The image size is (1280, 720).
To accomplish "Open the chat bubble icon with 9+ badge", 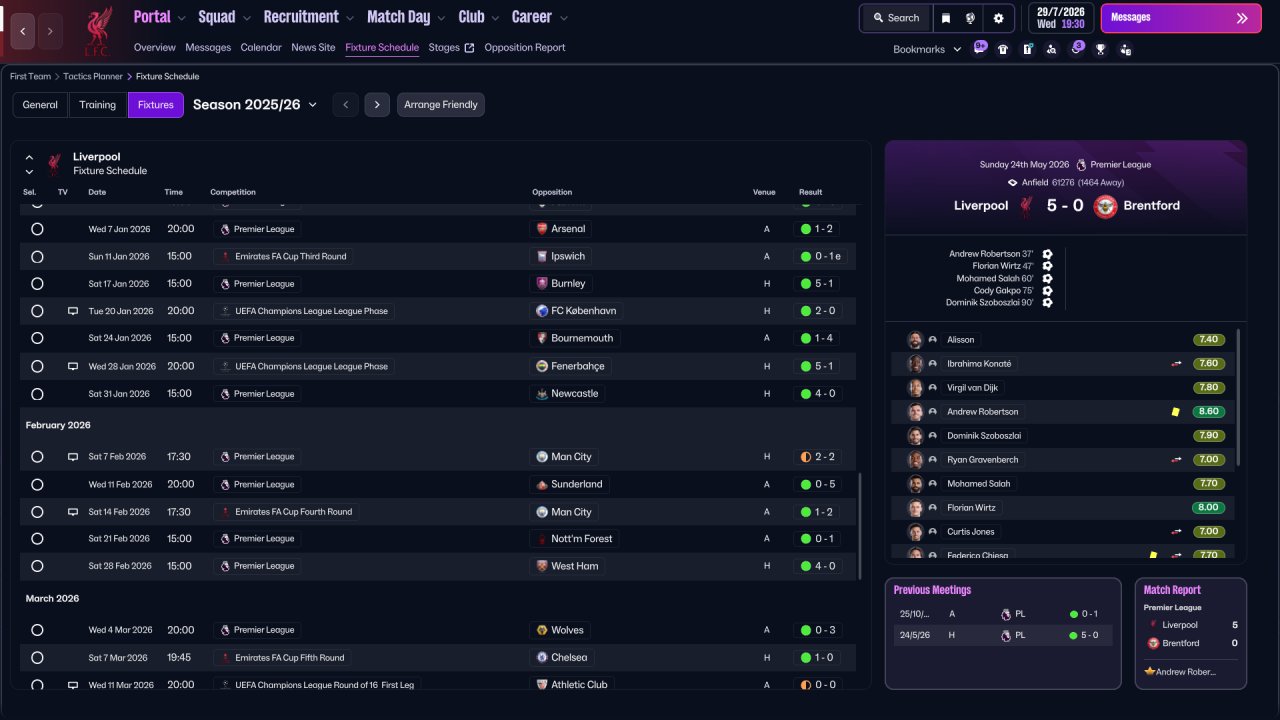I will coord(980,48).
